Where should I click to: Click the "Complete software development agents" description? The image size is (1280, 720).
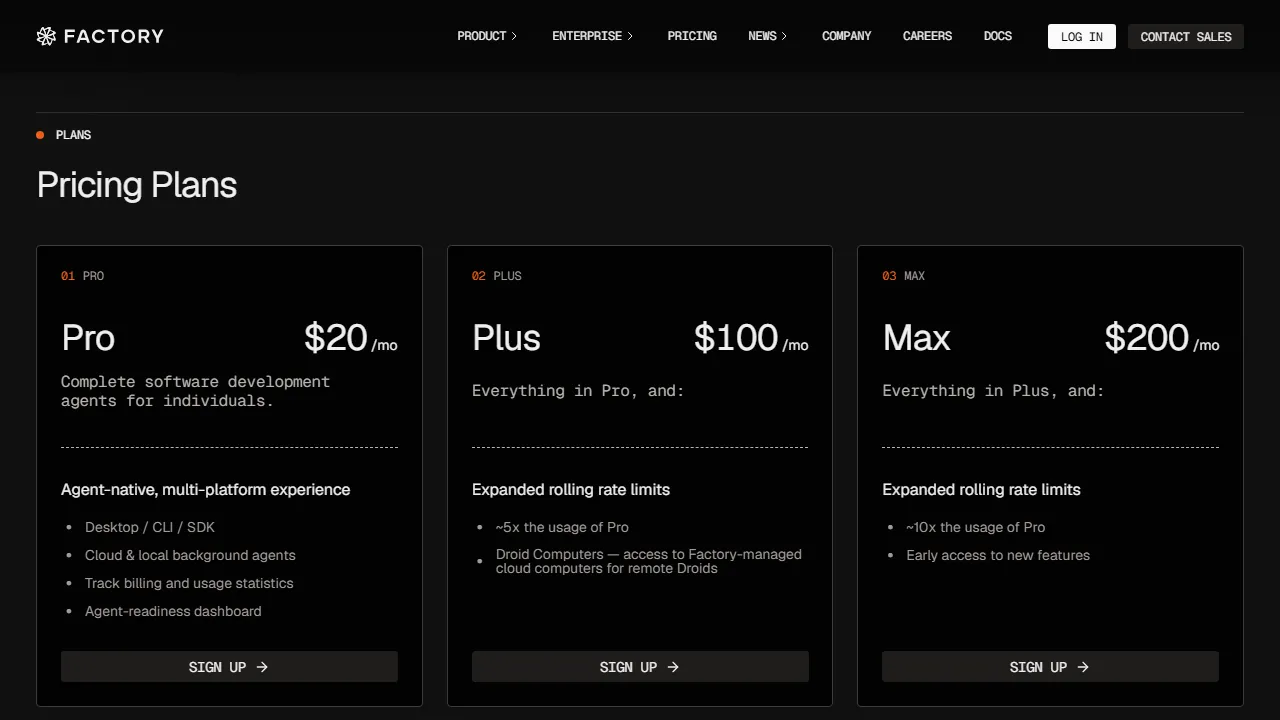click(195, 391)
